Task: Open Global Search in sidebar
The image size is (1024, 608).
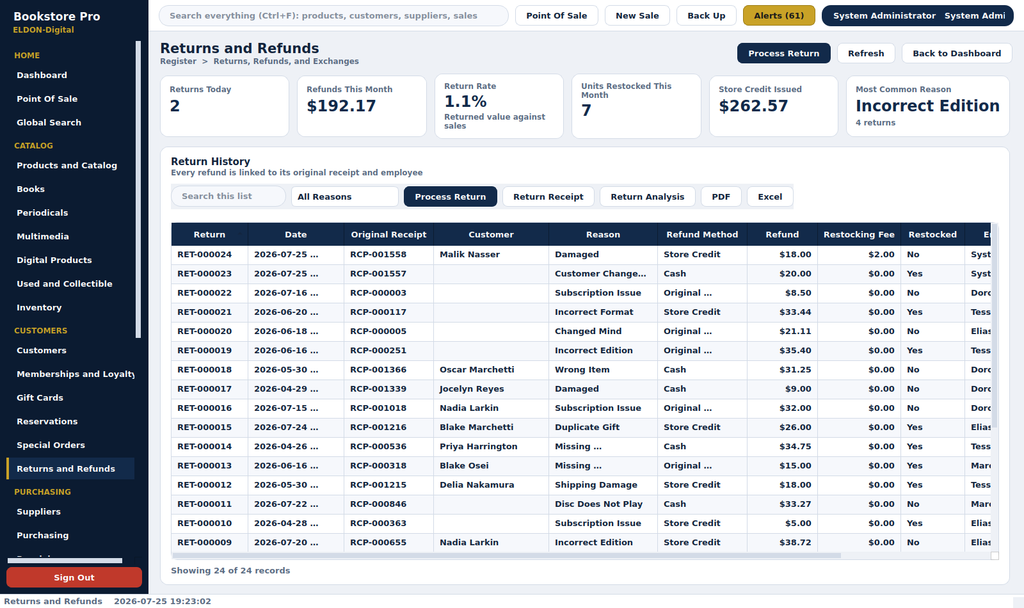Action: pyautogui.click(x=71, y=122)
